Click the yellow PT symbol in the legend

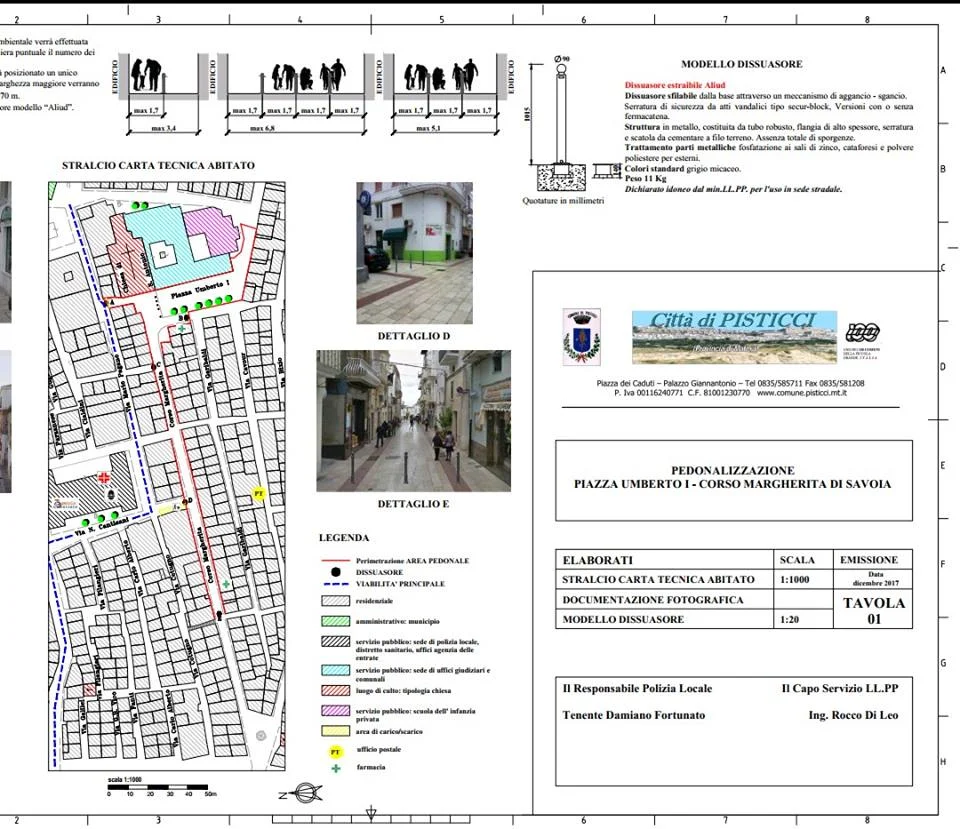click(335, 751)
